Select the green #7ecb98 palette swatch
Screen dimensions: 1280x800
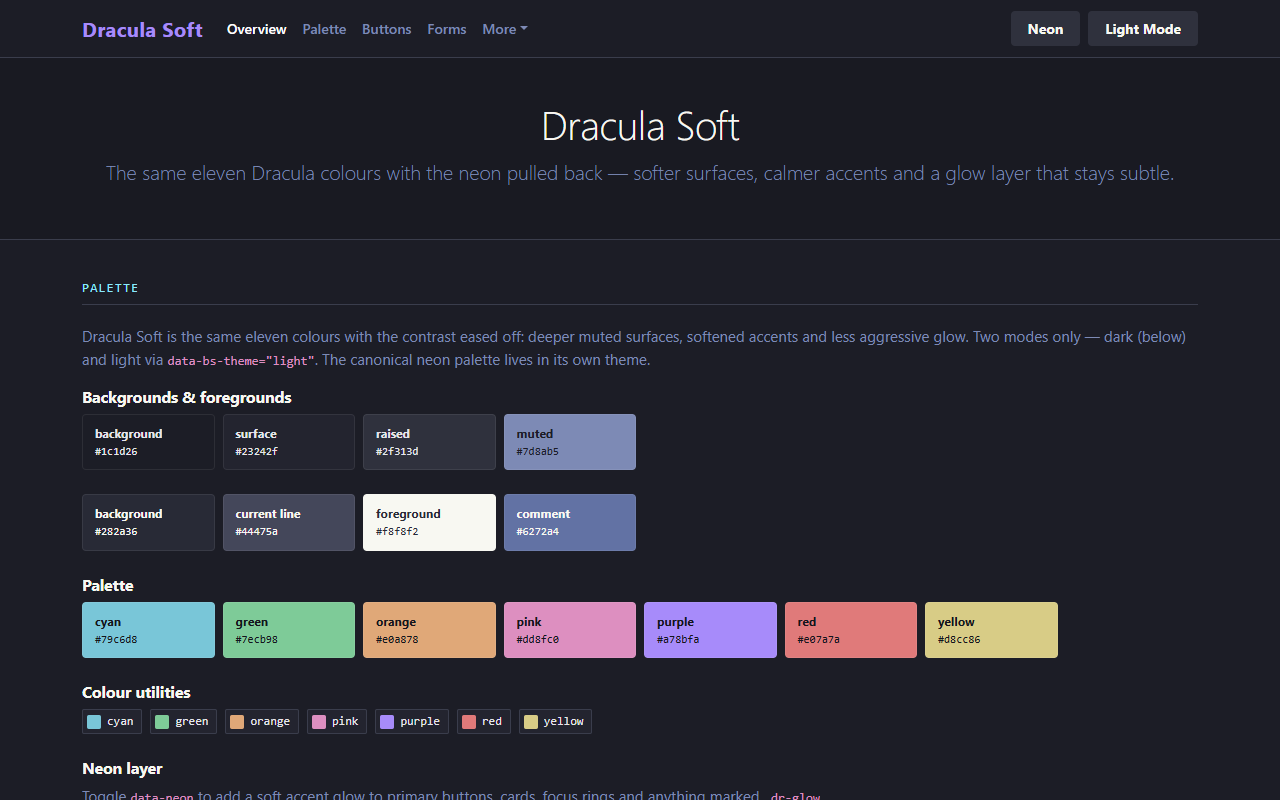(289, 630)
